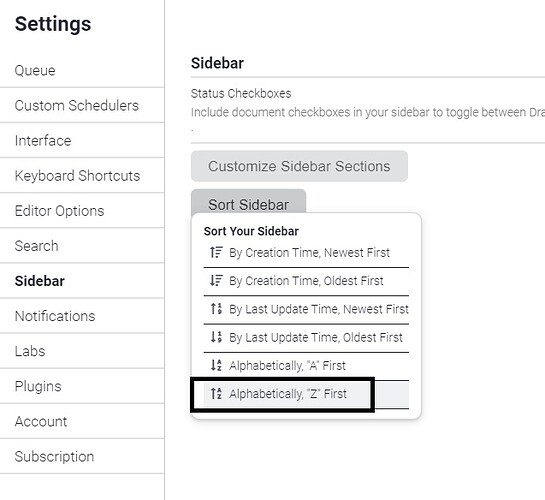
Task: Click the newest-first creation time sort icon
Action: 216,252
